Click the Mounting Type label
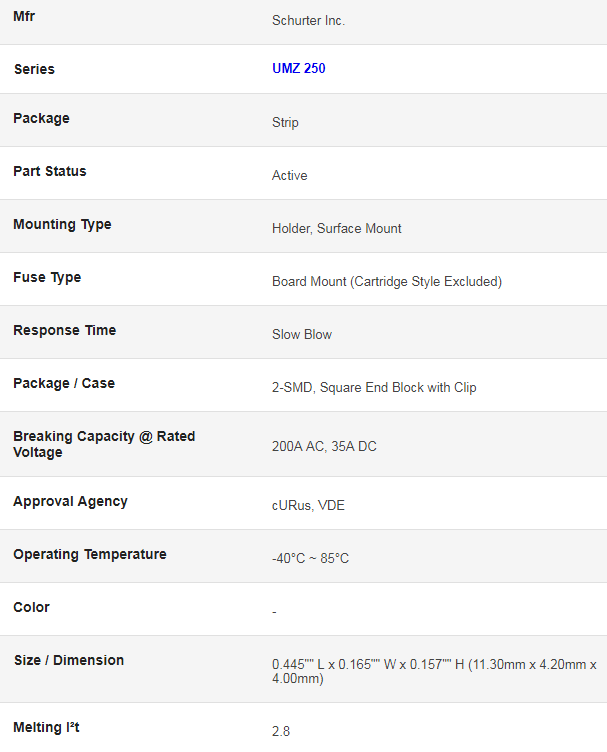This screenshot has height=752, width=607. click(x=62, y=224)
